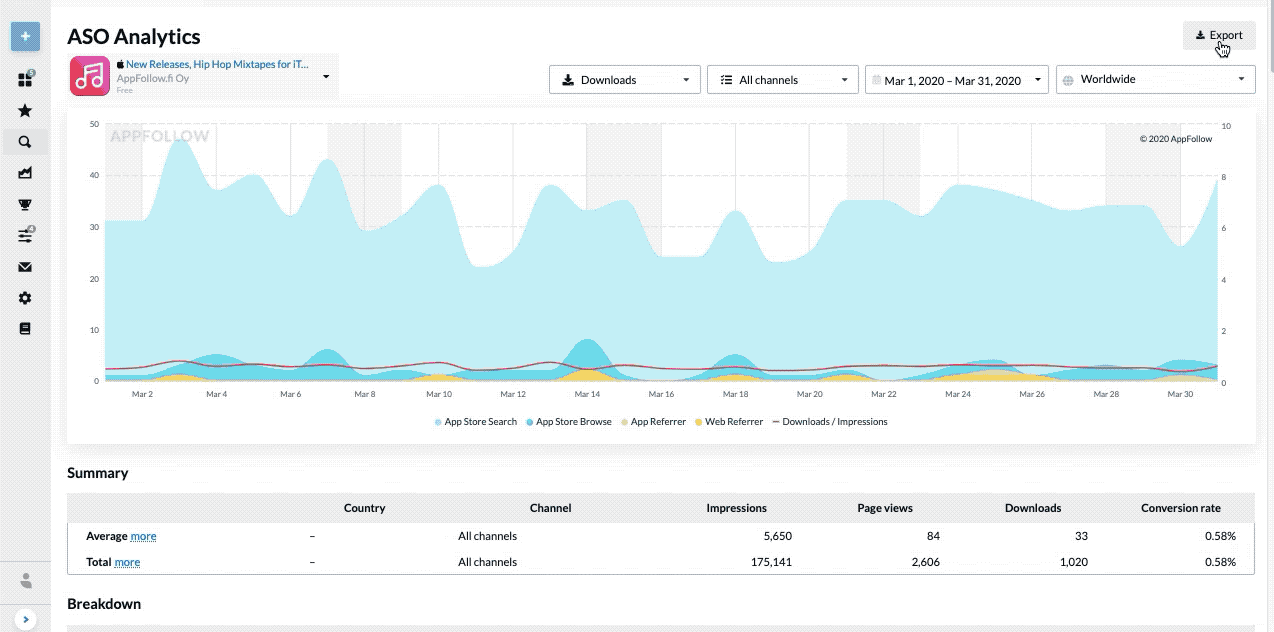The height and width of the screenshot is (632, 1274).
Task: Open the book documentation icon in sidebar
Action: point(25,328)
